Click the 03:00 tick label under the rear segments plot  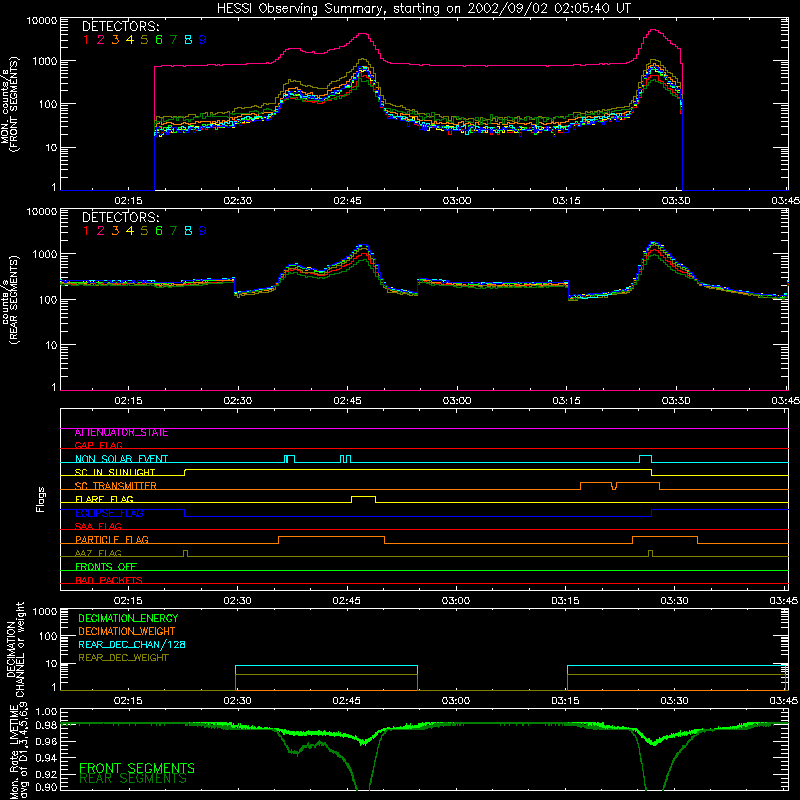pos(457,401)
